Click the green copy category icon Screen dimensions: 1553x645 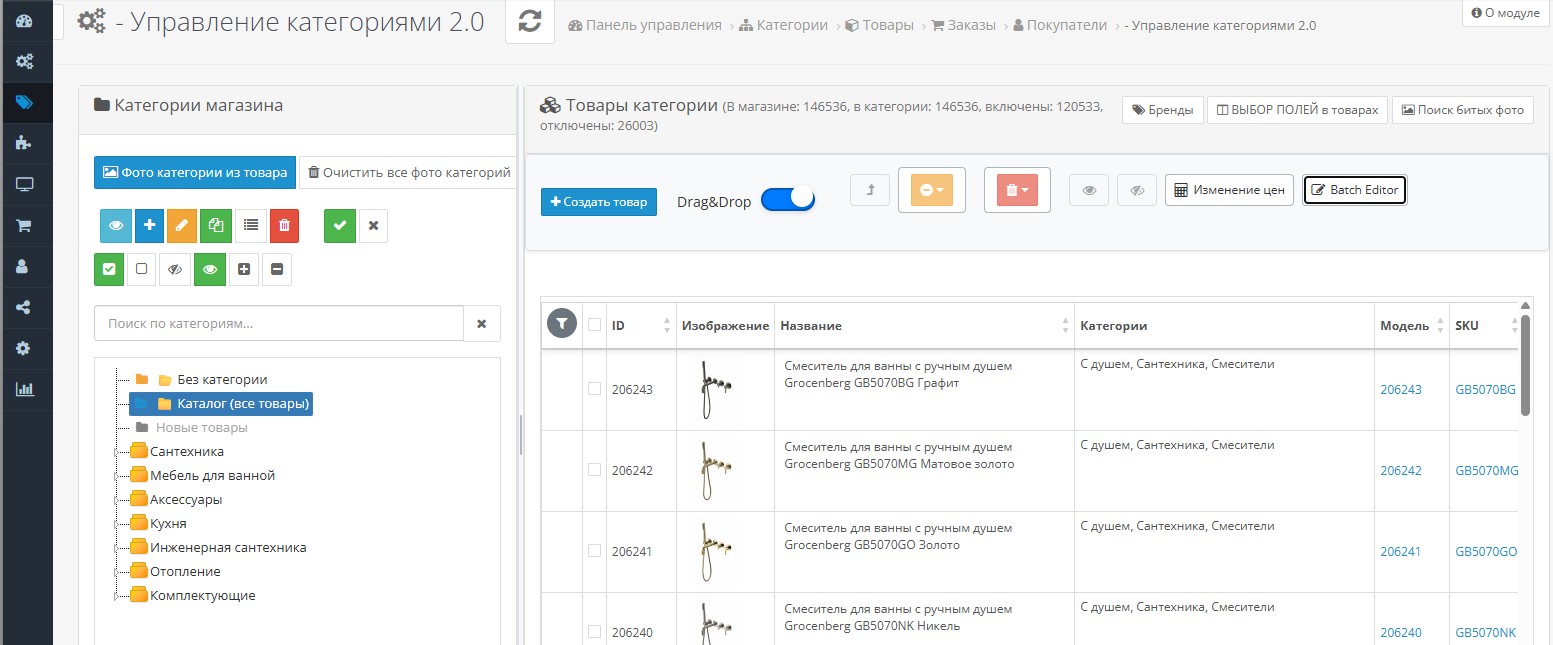[x=216, y=226]
